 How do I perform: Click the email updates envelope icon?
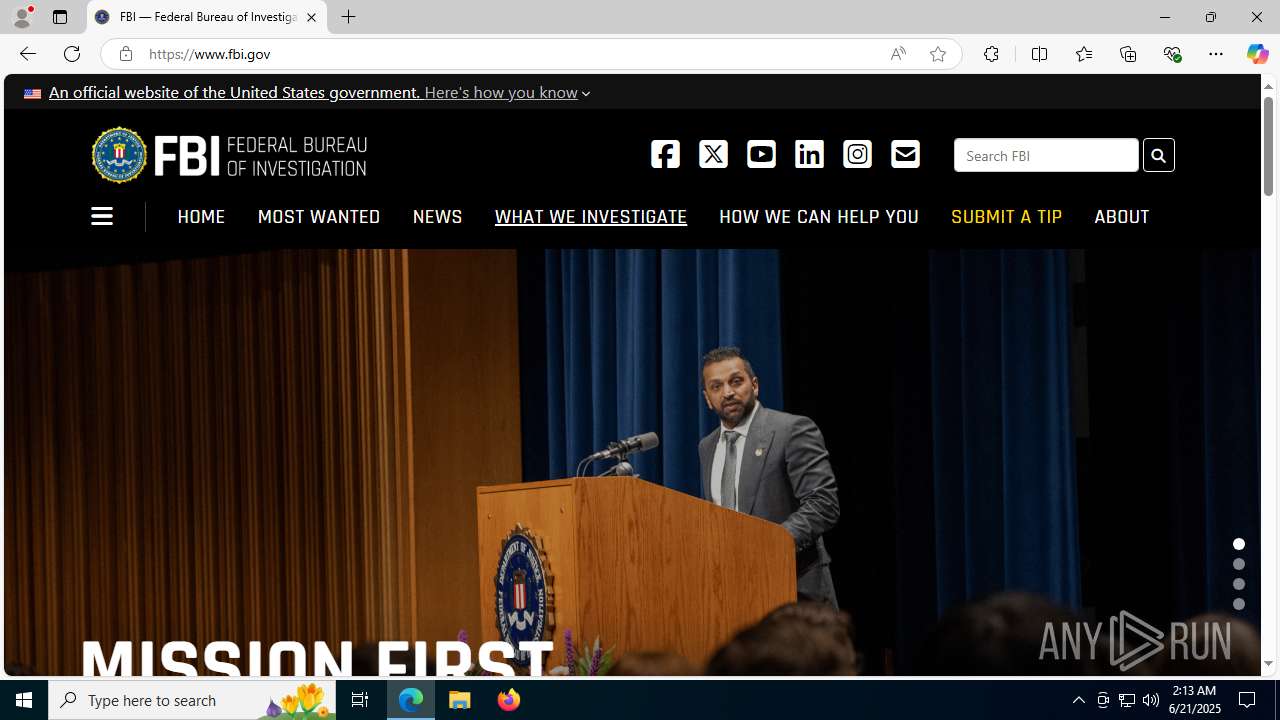(x=905, y=154)
